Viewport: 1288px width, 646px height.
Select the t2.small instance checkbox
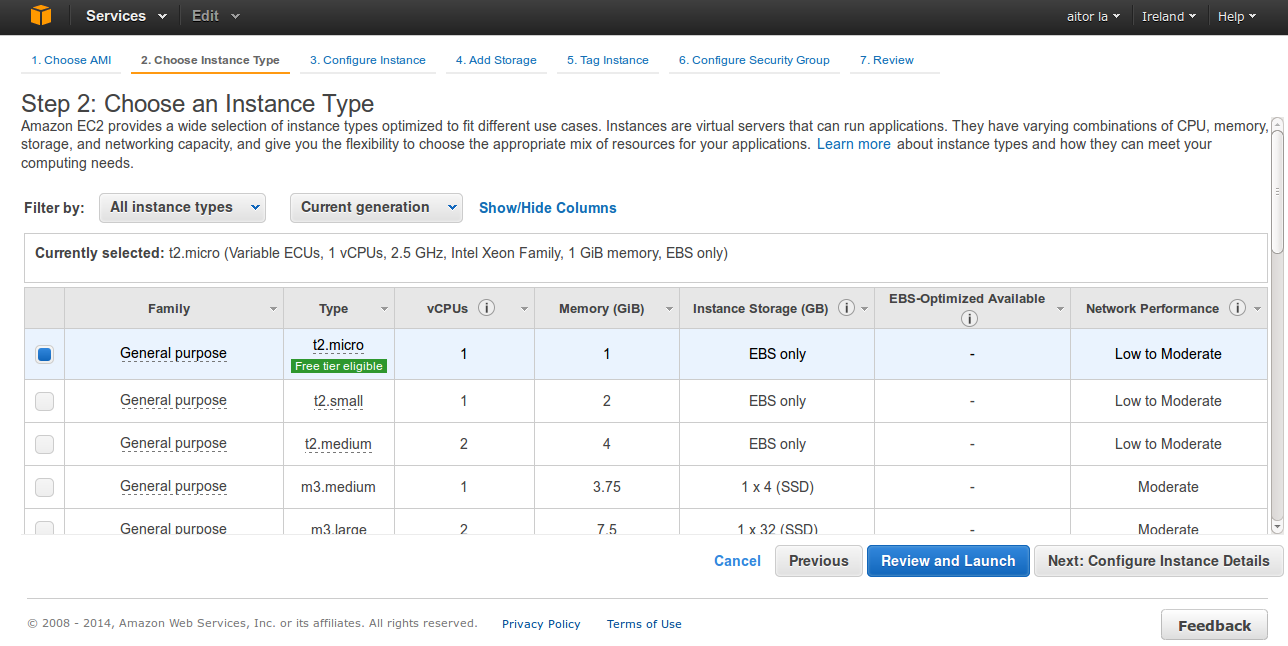[44, 401]
